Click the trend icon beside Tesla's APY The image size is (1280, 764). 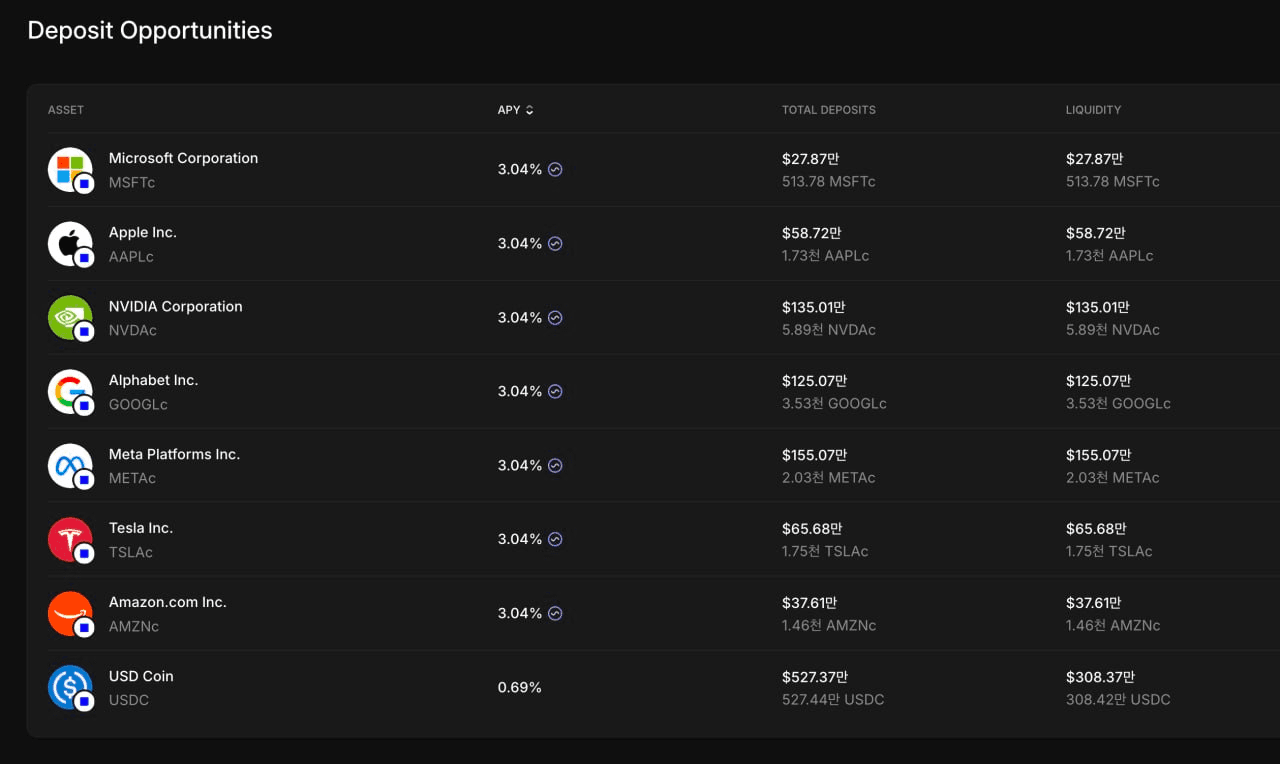tap(555, 539)
